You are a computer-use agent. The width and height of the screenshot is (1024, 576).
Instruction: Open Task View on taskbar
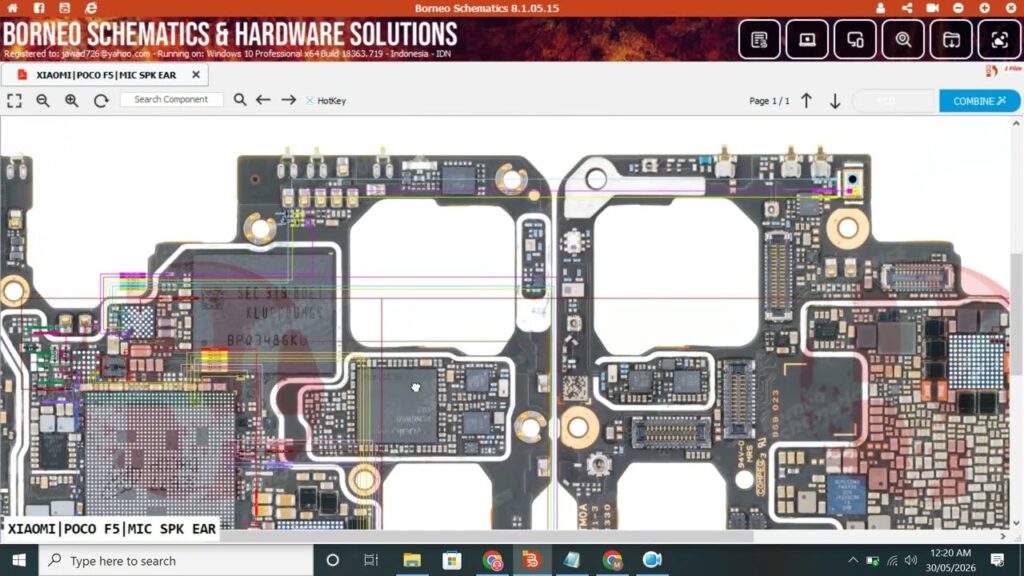(371, 560)
